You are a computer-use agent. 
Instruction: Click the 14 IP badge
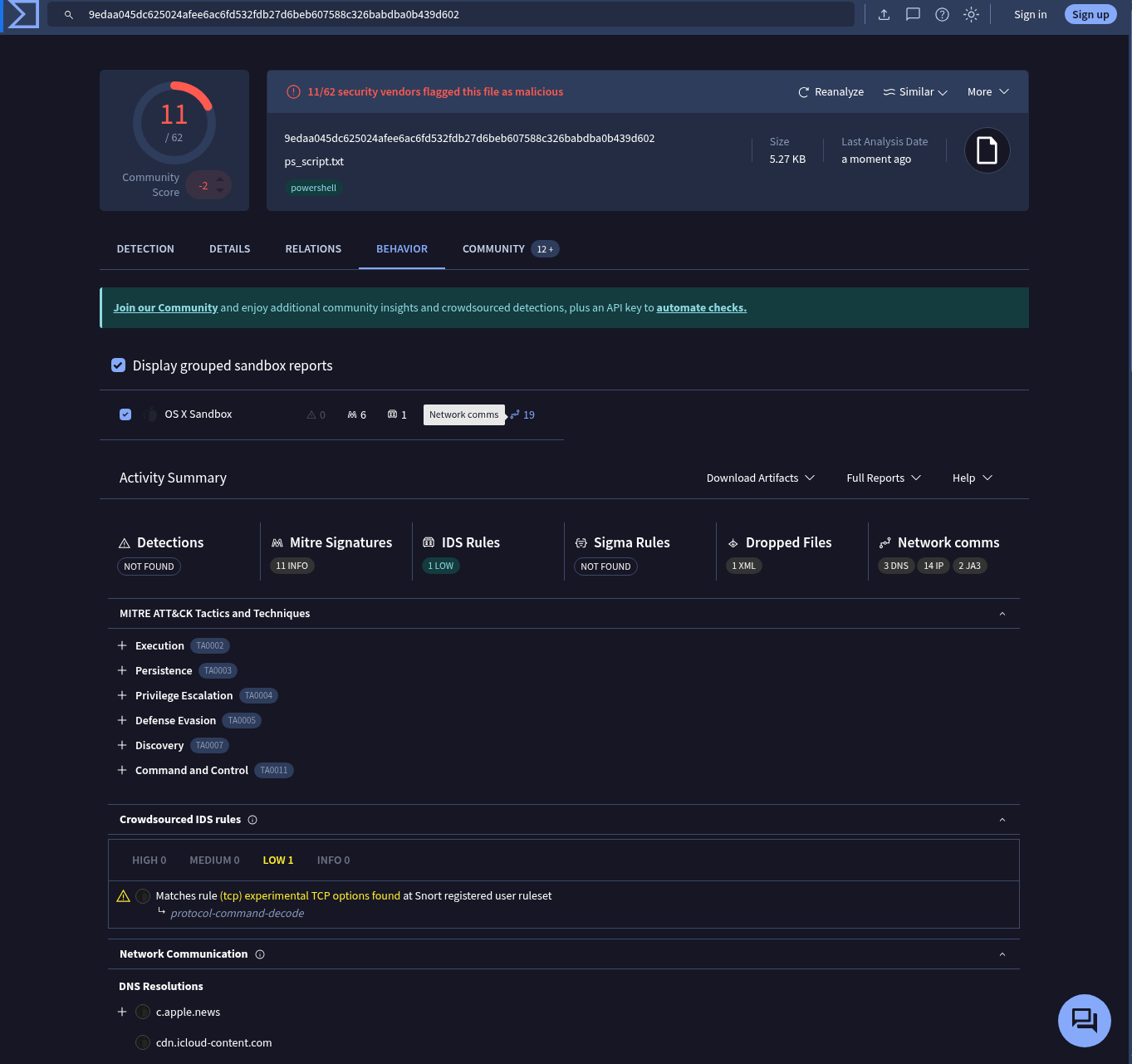click(x=934, y=566)
